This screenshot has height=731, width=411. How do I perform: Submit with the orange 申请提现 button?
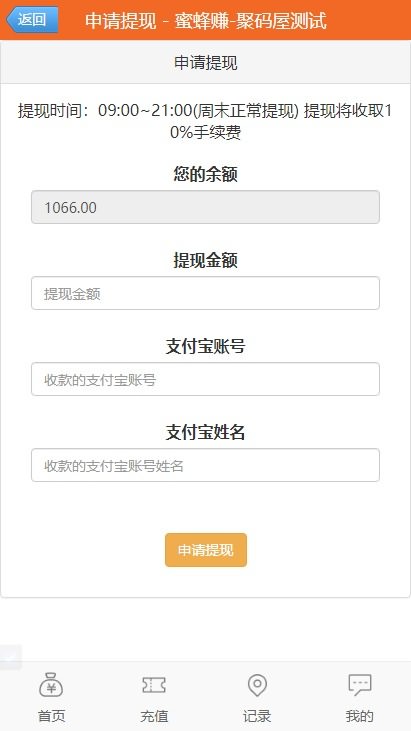point(206,550)
